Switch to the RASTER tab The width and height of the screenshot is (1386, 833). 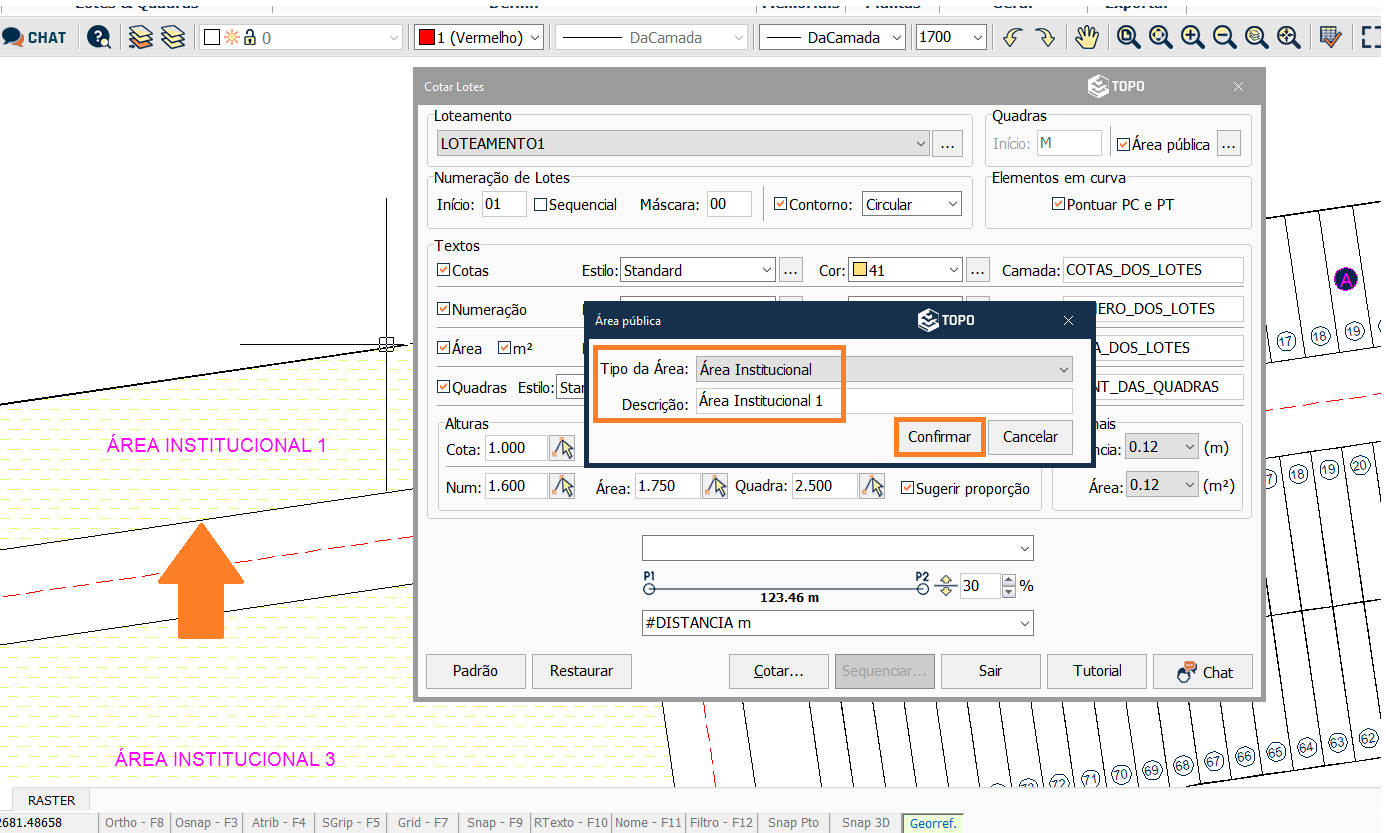pyautogui.click(x=51, y=801)
